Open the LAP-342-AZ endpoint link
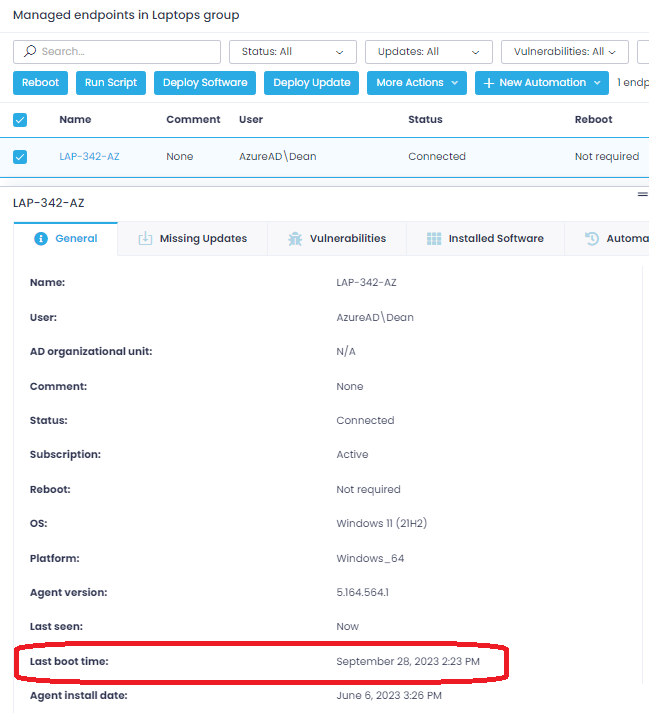 pyautogui.click(x=89, y=157)
